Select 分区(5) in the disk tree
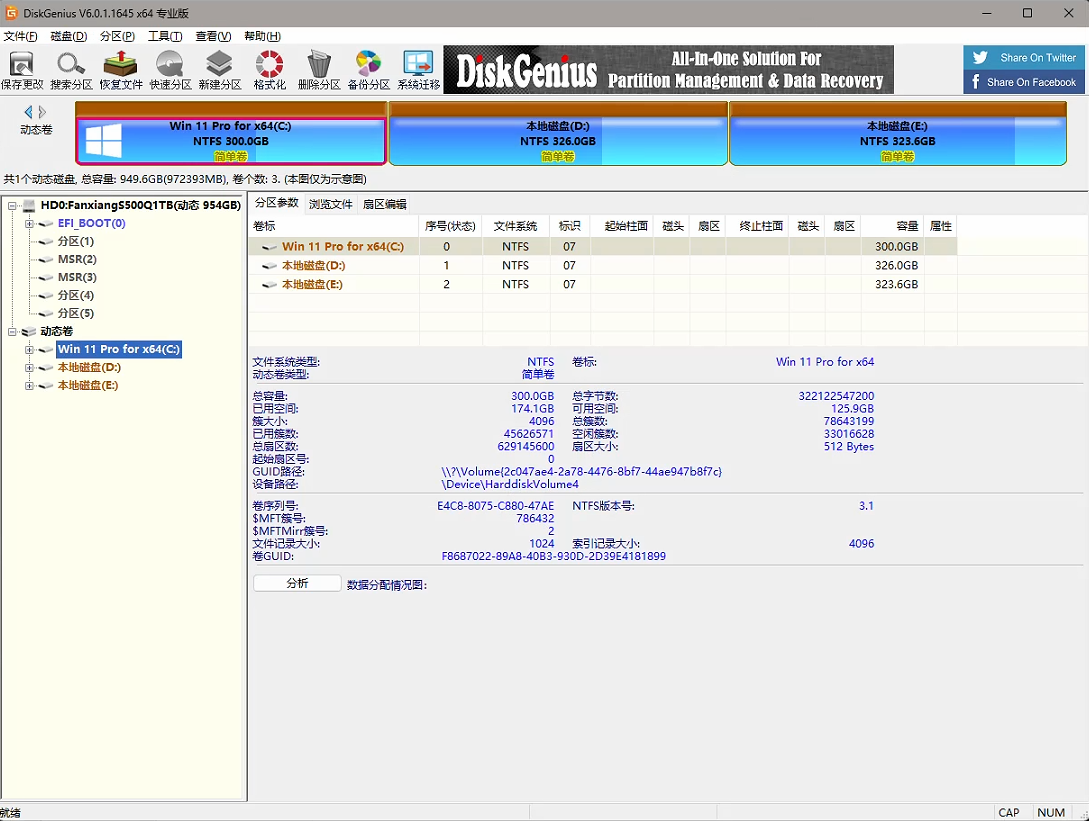This screenshot has height=821, width=1089. coord(76,314)
